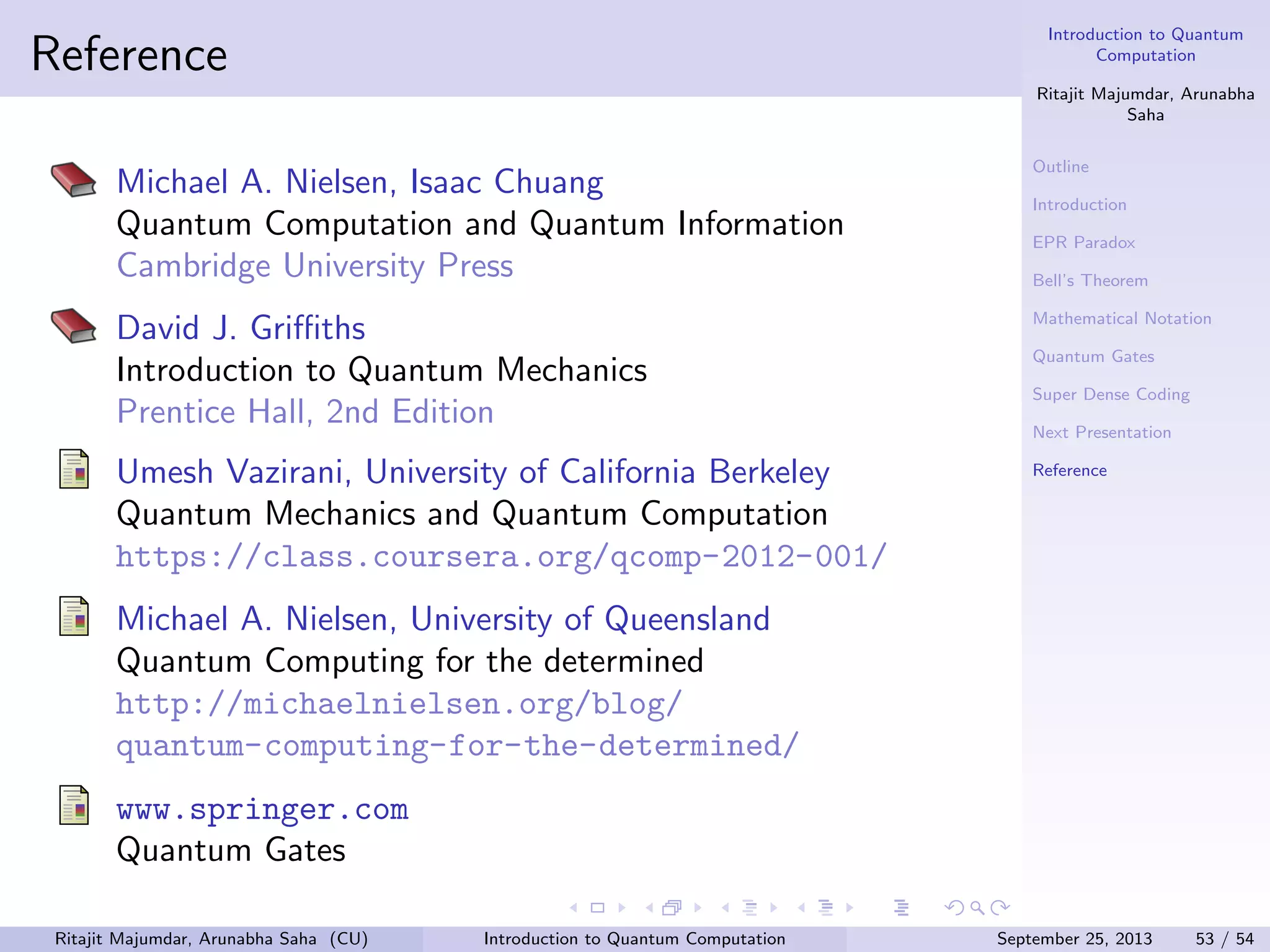1270x952 pixels.
Task: Click the single slide rectangle navigation icon
Action: [x=598, y=908]
